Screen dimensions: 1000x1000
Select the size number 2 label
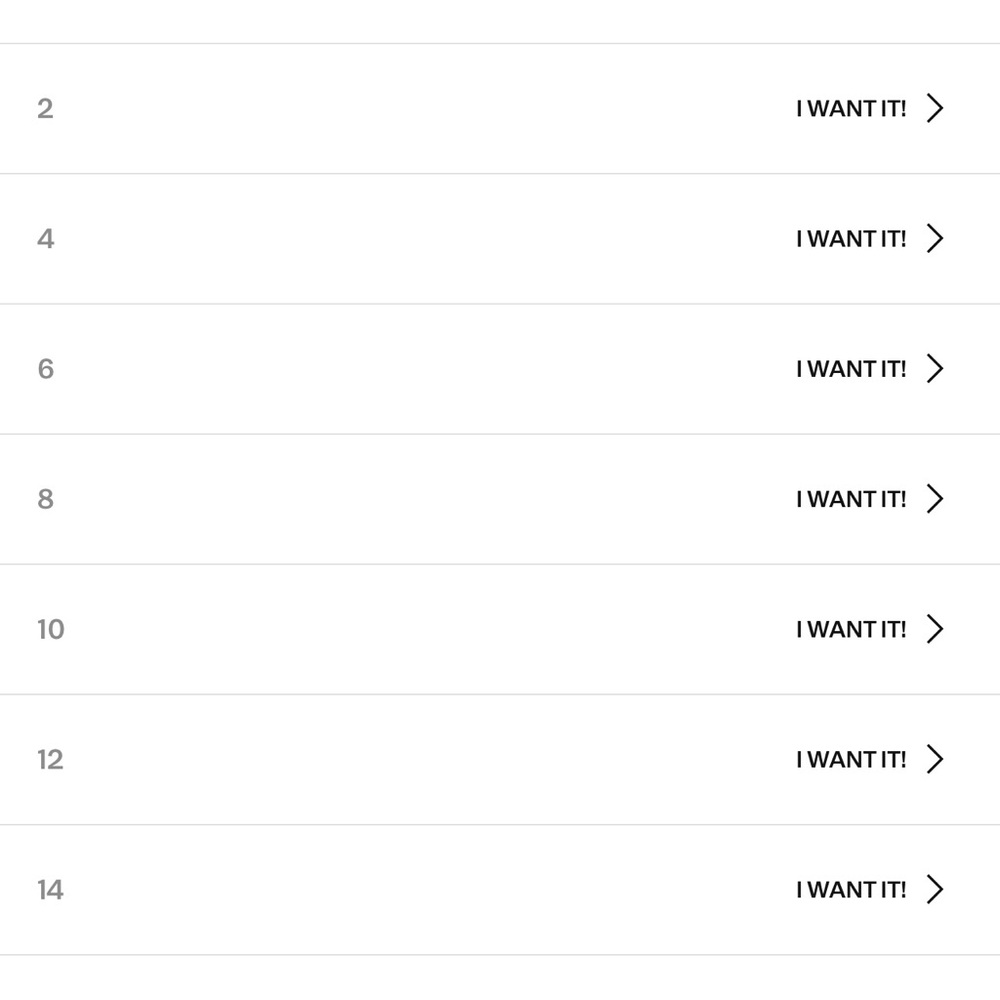pyautogui.click(x=45, y=109)
